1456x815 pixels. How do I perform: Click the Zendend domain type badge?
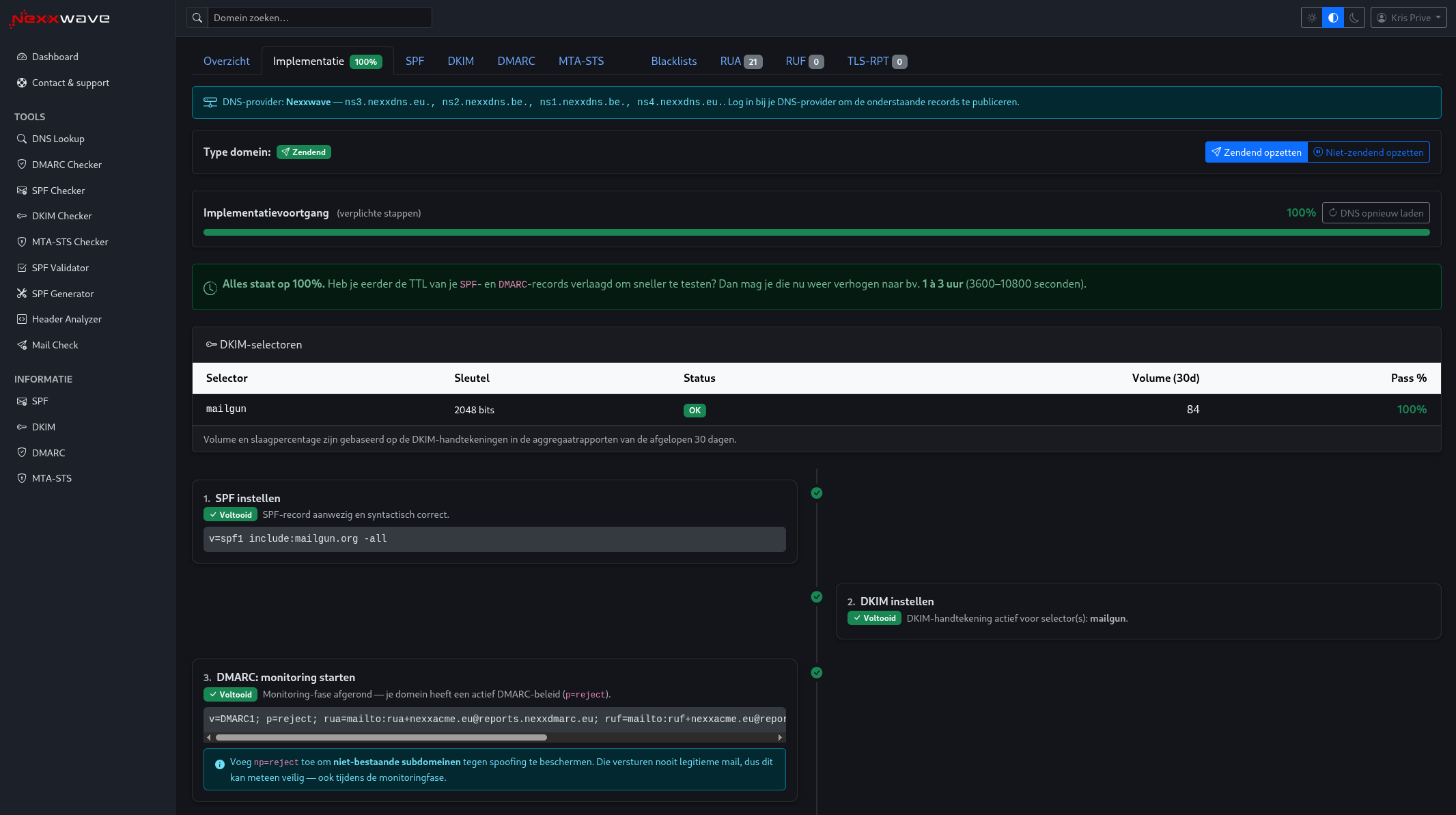click(x=304, y=152)
